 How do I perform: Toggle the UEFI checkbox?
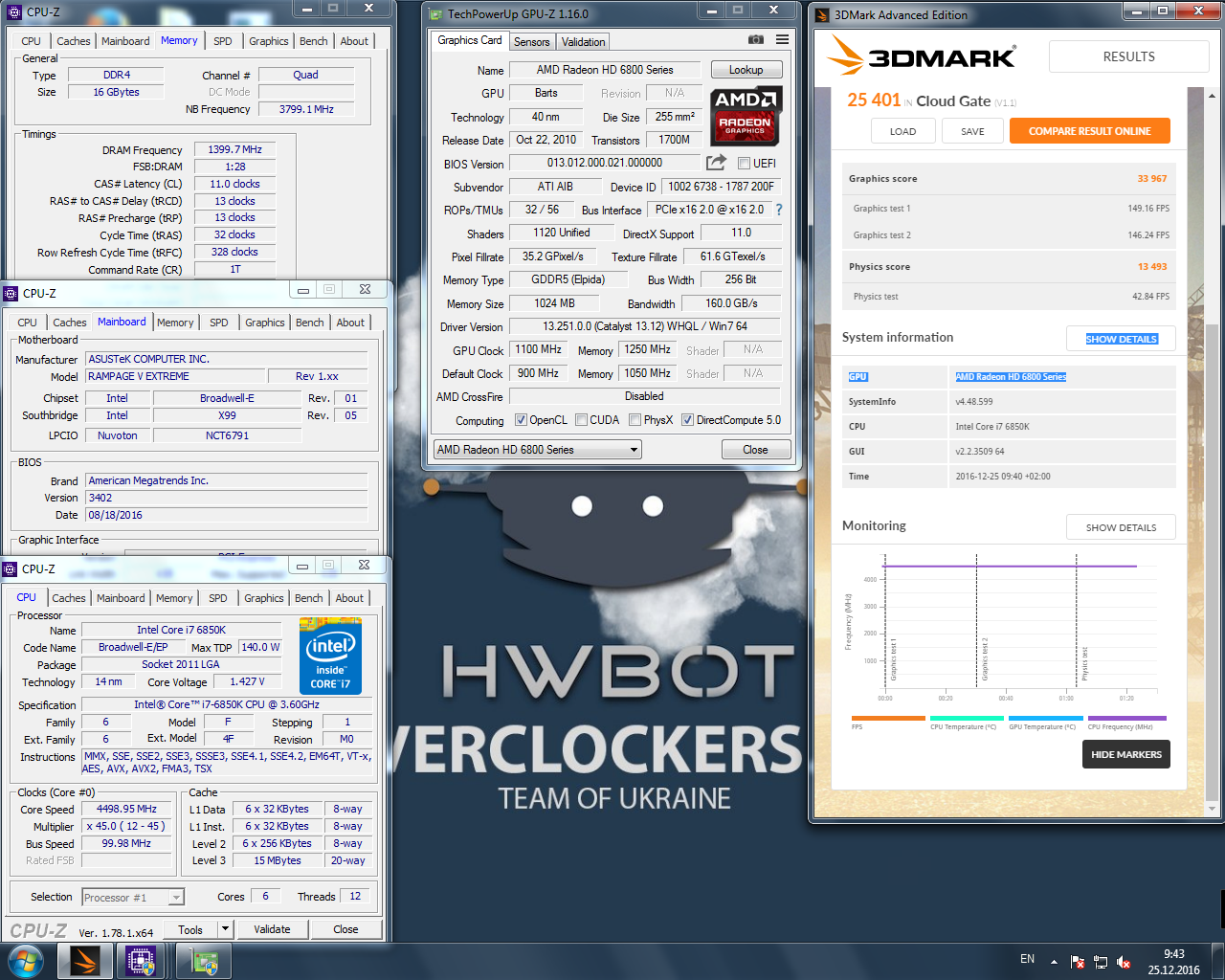pyautogui.click(x=744, y=164)
